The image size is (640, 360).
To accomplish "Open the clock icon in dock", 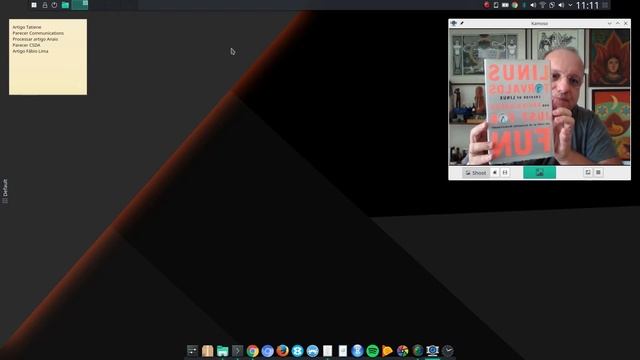I will click(x=448, y=351).
